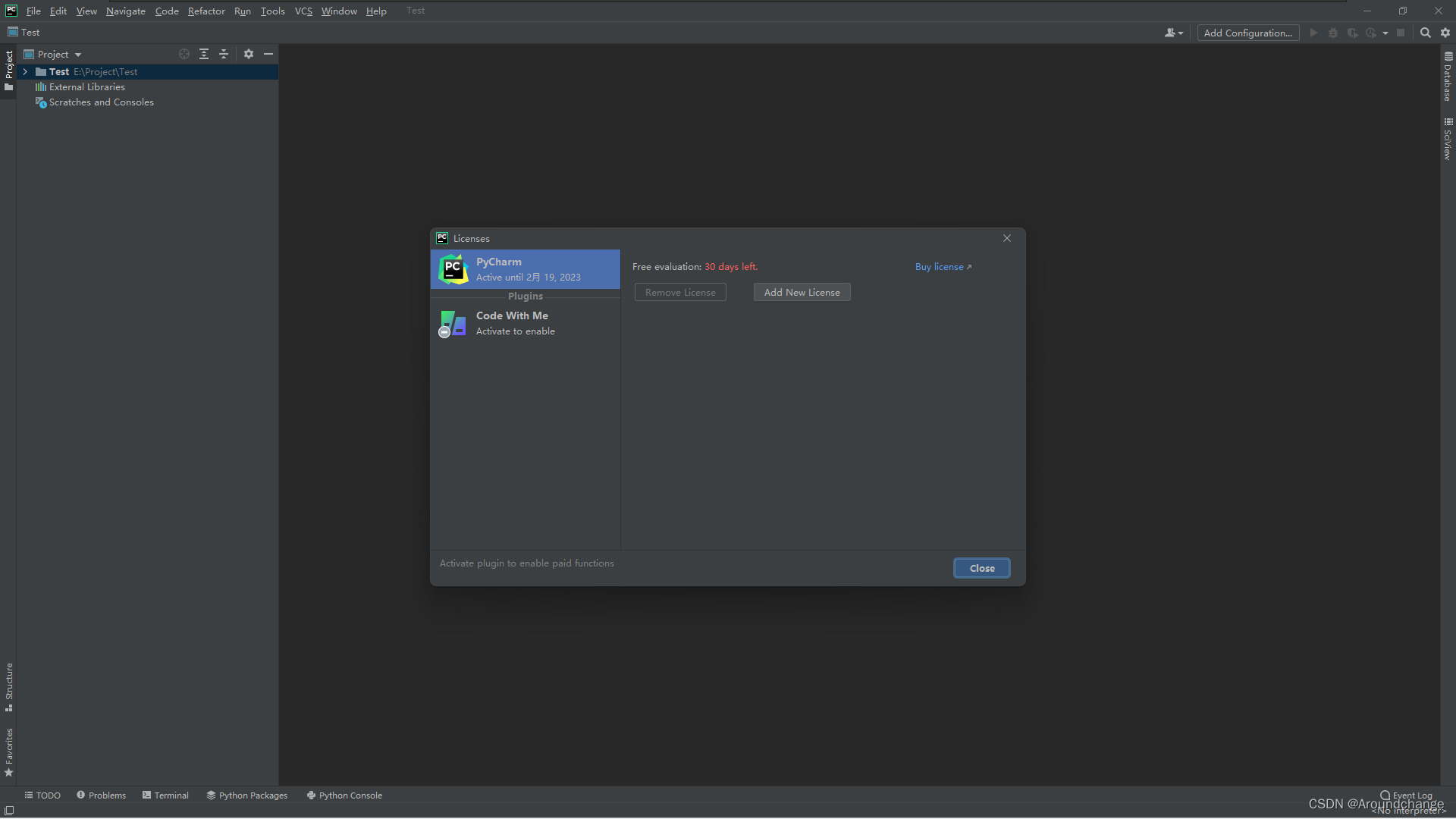The width and height of the screenshot is (1456, 819).
Task: Open Project panel options gear
Action: click(249, 54)
